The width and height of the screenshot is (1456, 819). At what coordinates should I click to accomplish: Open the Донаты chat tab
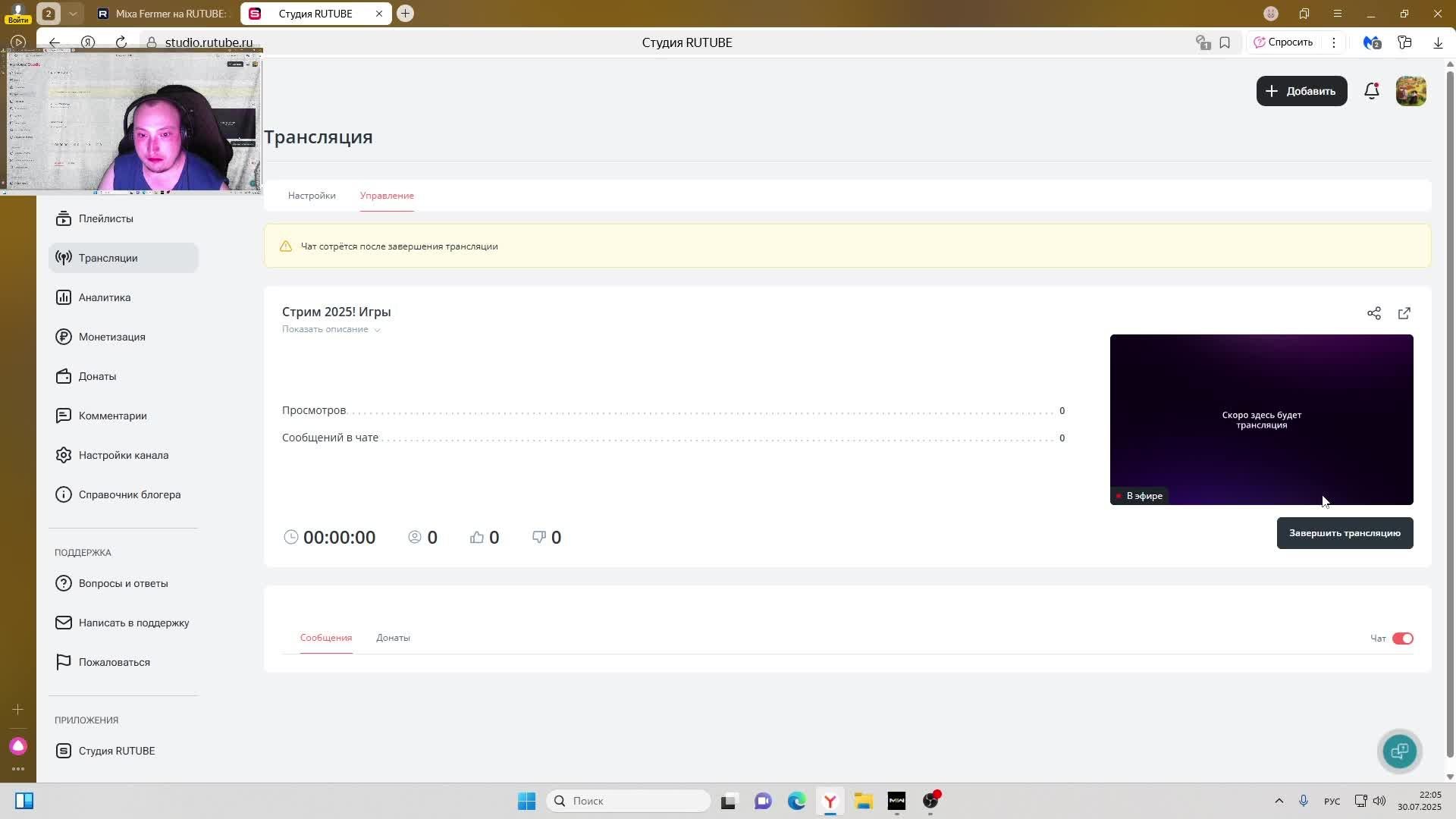click(x=393, y=638)
